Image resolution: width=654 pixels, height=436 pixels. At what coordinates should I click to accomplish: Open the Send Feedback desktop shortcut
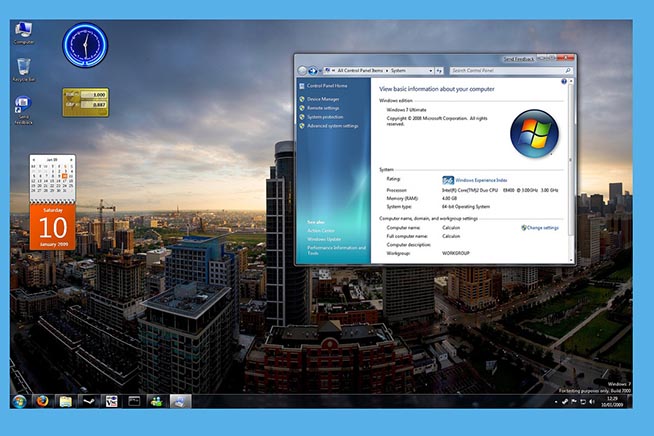pyautogui.click(x=23, y=110)
